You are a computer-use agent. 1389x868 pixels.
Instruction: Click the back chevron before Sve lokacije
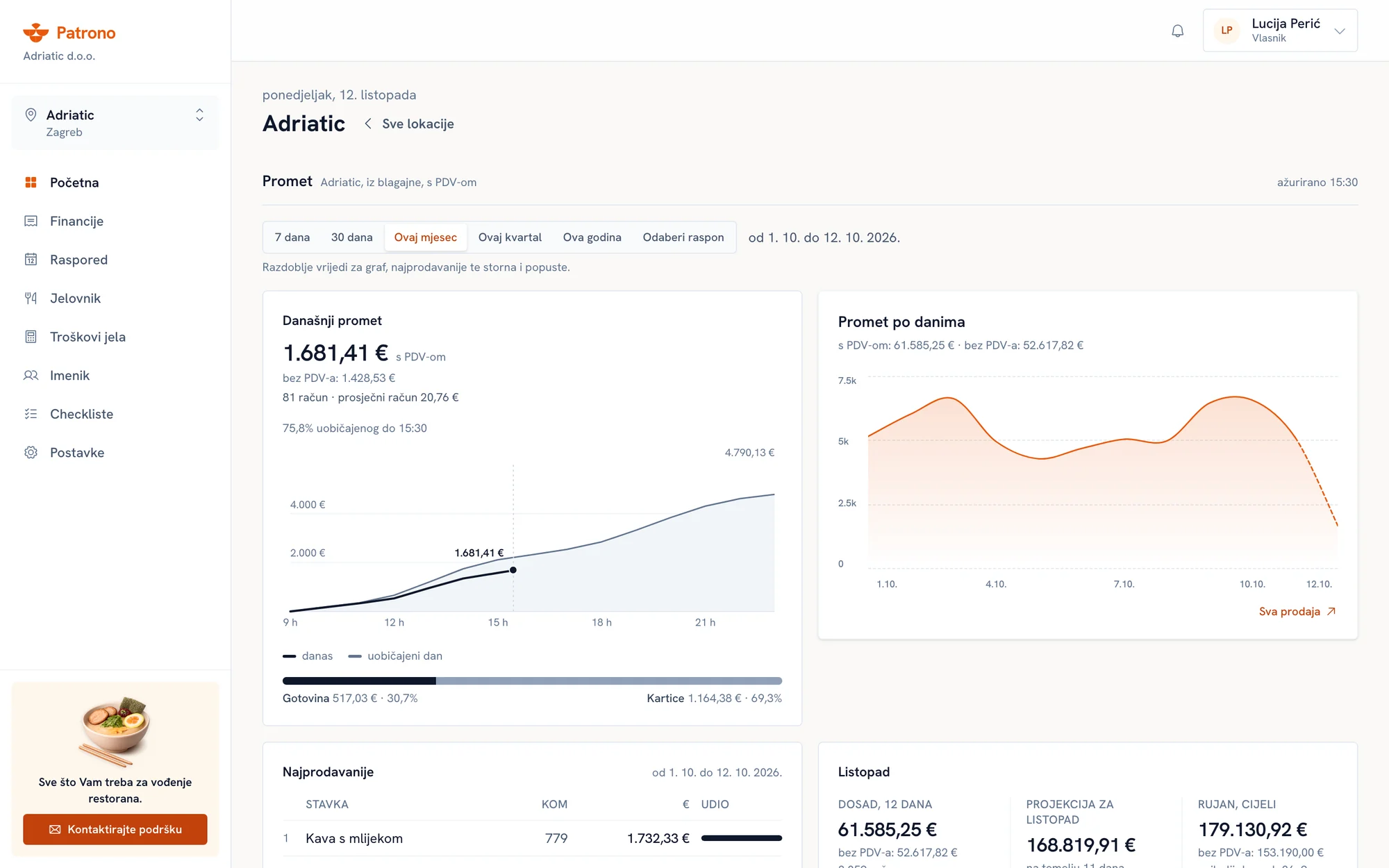[368, 124]
